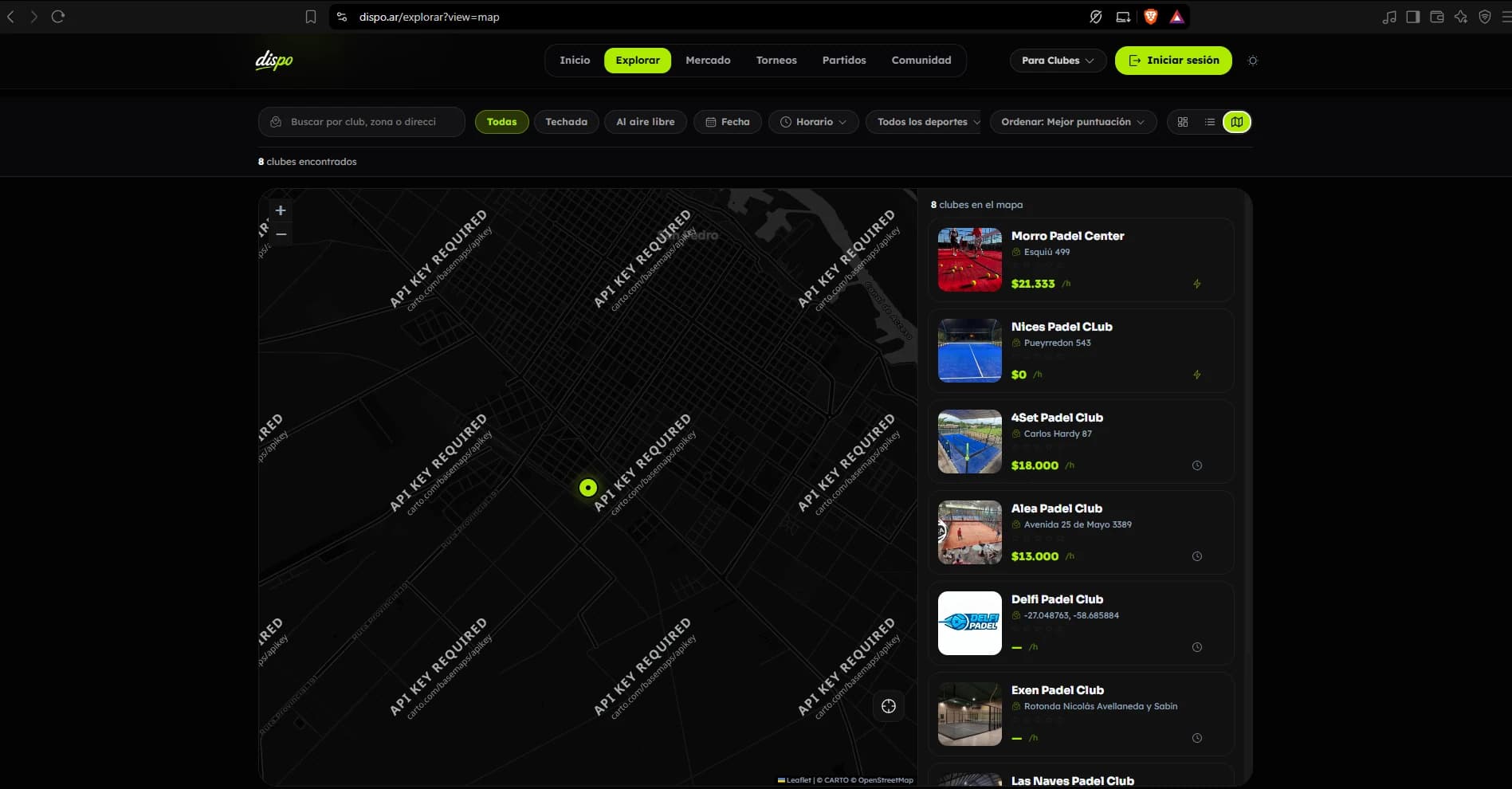Select the Al aire libre filter
The height and width of the screenshot is (789, 1512).
click(646, 122)
